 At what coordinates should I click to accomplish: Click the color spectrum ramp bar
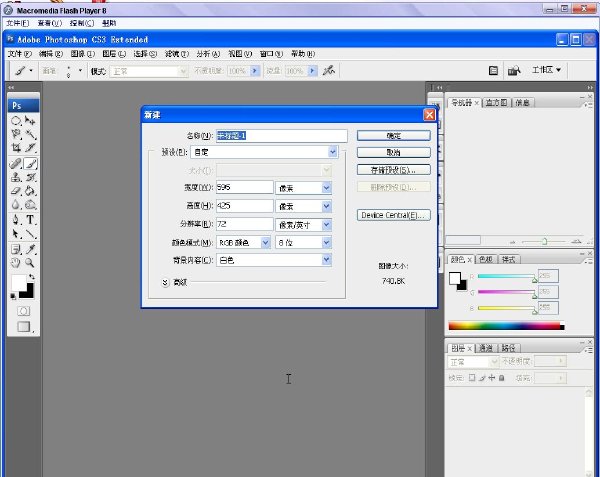pyautogui.click(x=506, y=326)
